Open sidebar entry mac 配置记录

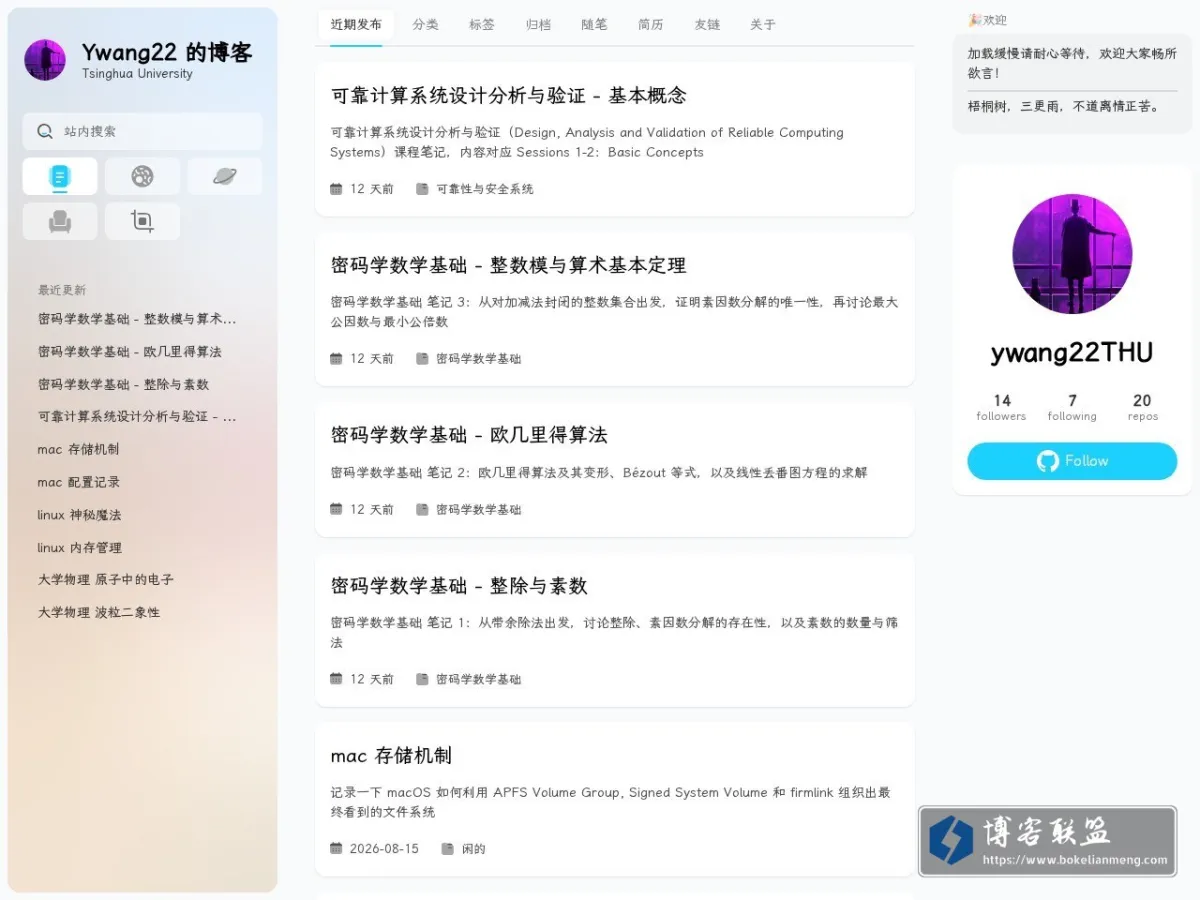(79, 482)
